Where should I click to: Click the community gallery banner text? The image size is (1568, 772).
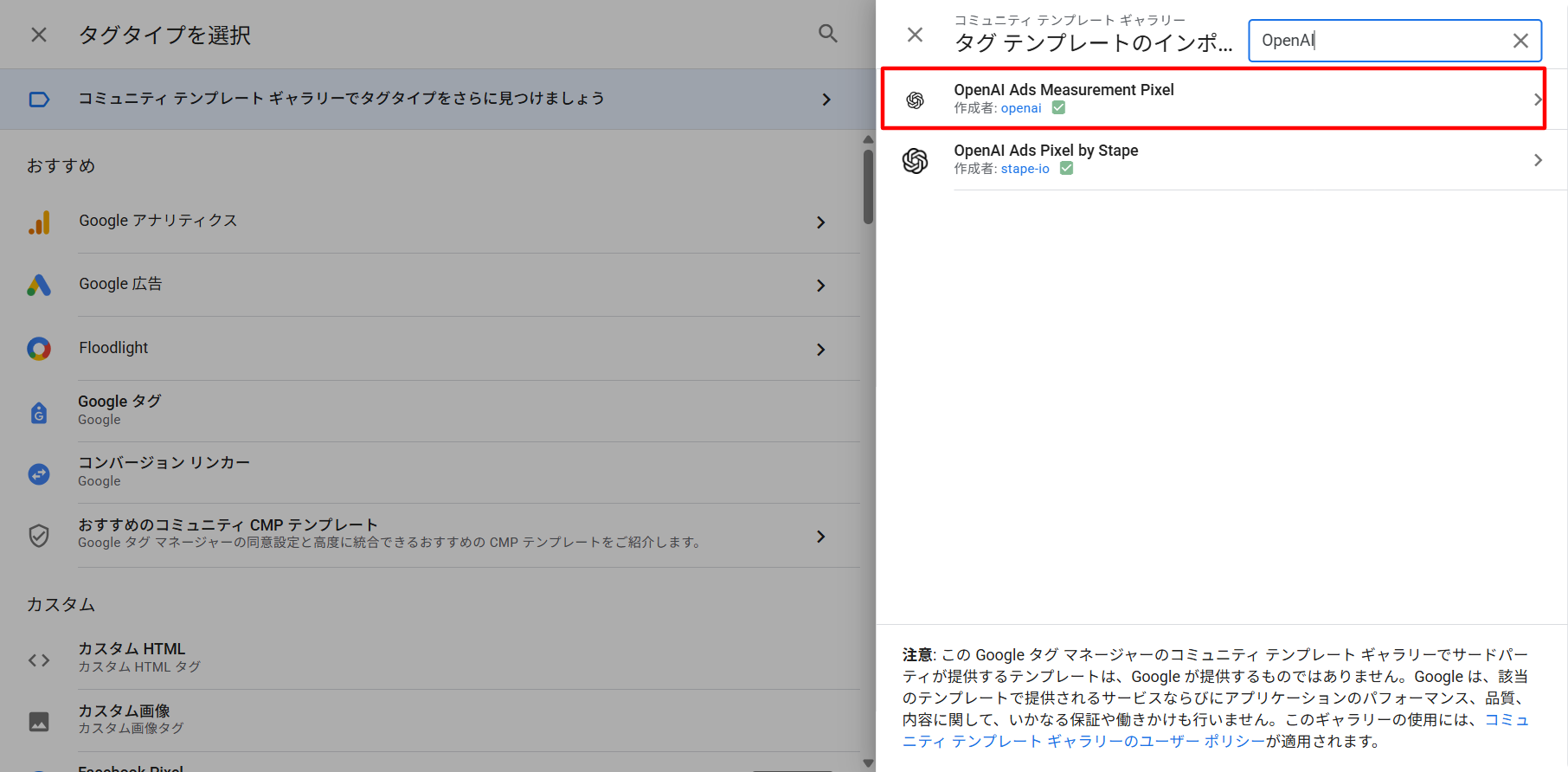[x=341, y=99]
